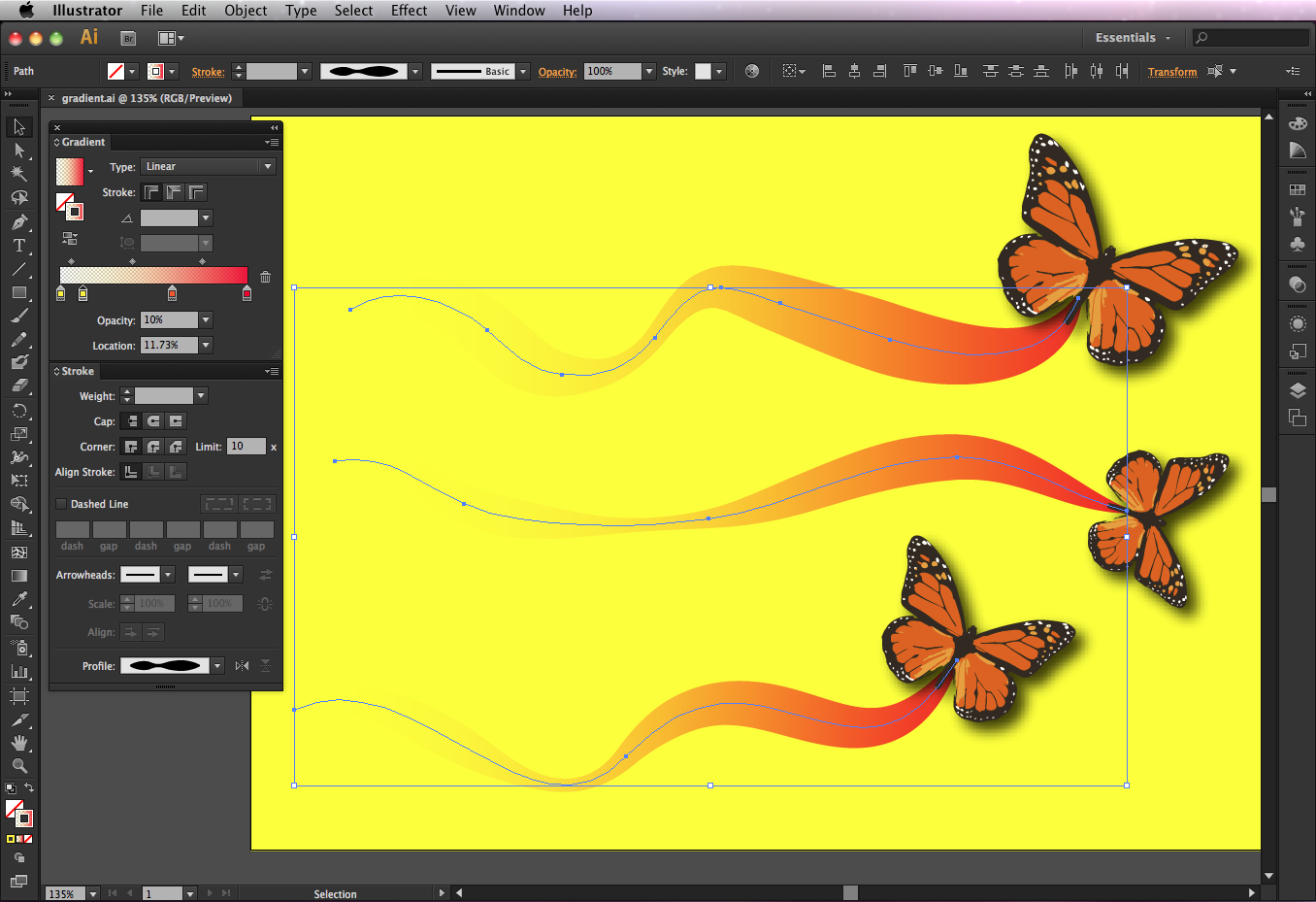Image resolution: width=1316 pixels, height=902 pixels.
Task: Click the zoom level field showing 135%
Action: coord(68,892)
